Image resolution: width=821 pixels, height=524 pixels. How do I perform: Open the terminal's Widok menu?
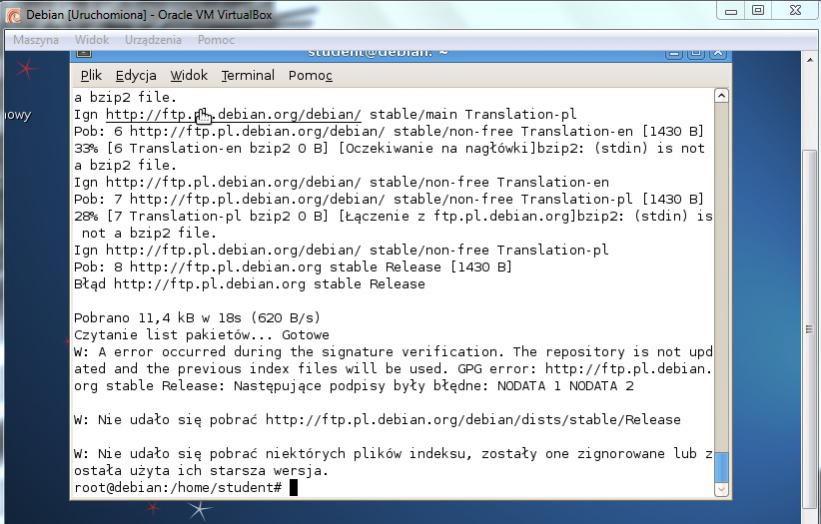[189, 75]
